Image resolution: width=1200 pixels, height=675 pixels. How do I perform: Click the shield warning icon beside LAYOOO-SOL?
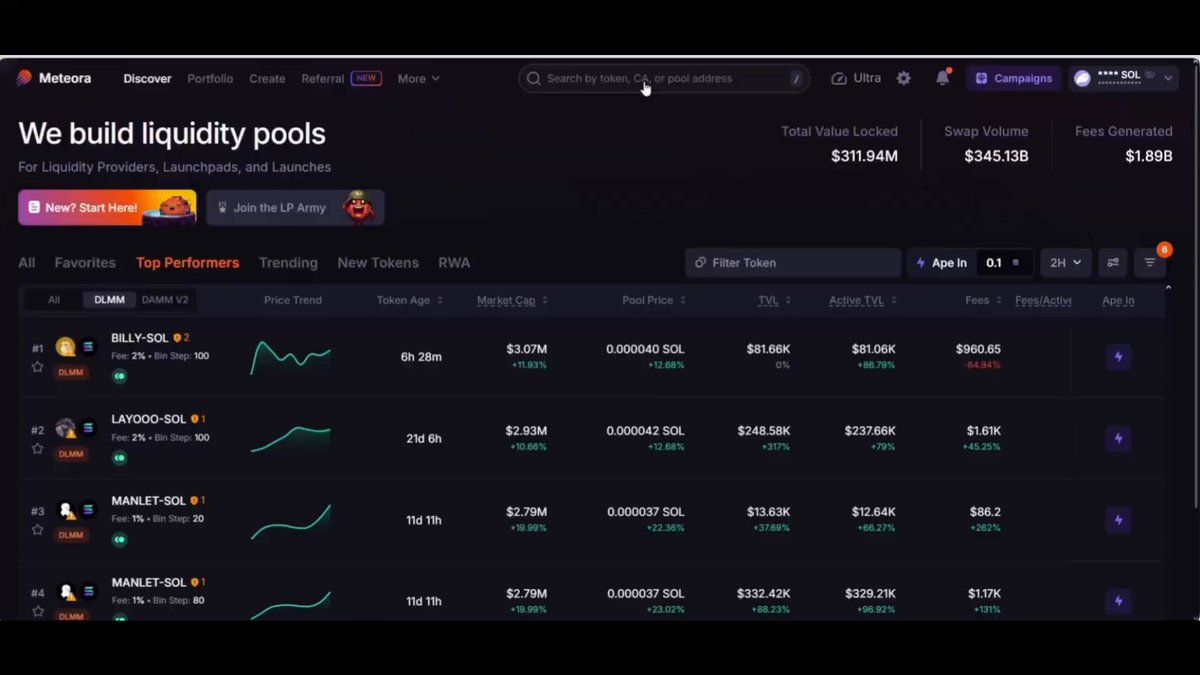[x=195, y=419]
